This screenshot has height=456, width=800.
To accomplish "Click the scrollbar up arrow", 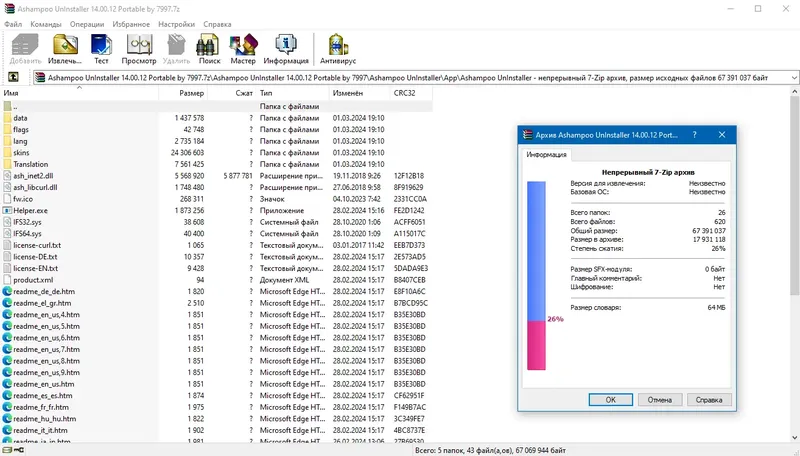I will (794, 92).
